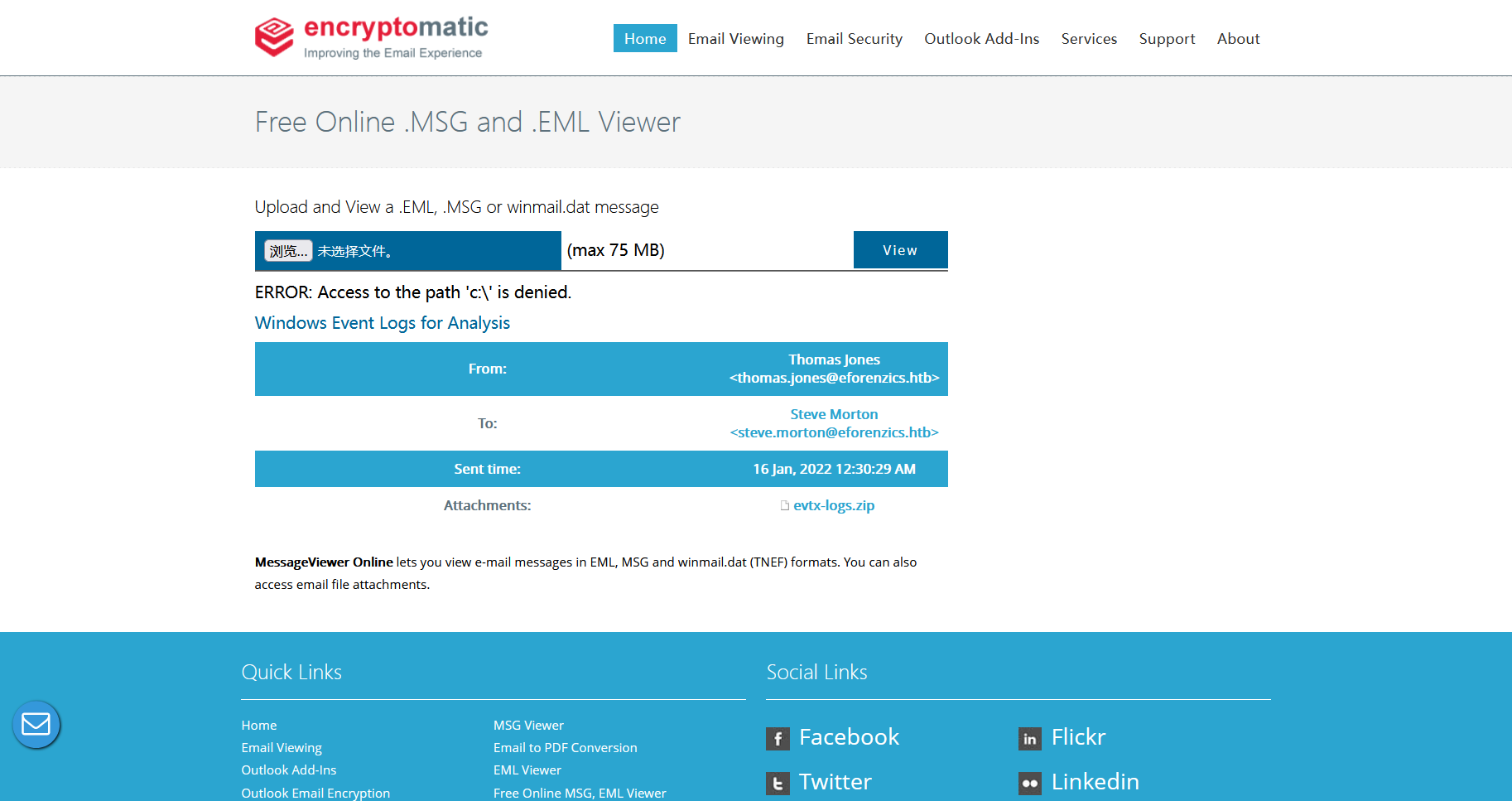The image size is (1512, 801).
Task: Open the Twitter text link
Action: (x=835, y=782)
